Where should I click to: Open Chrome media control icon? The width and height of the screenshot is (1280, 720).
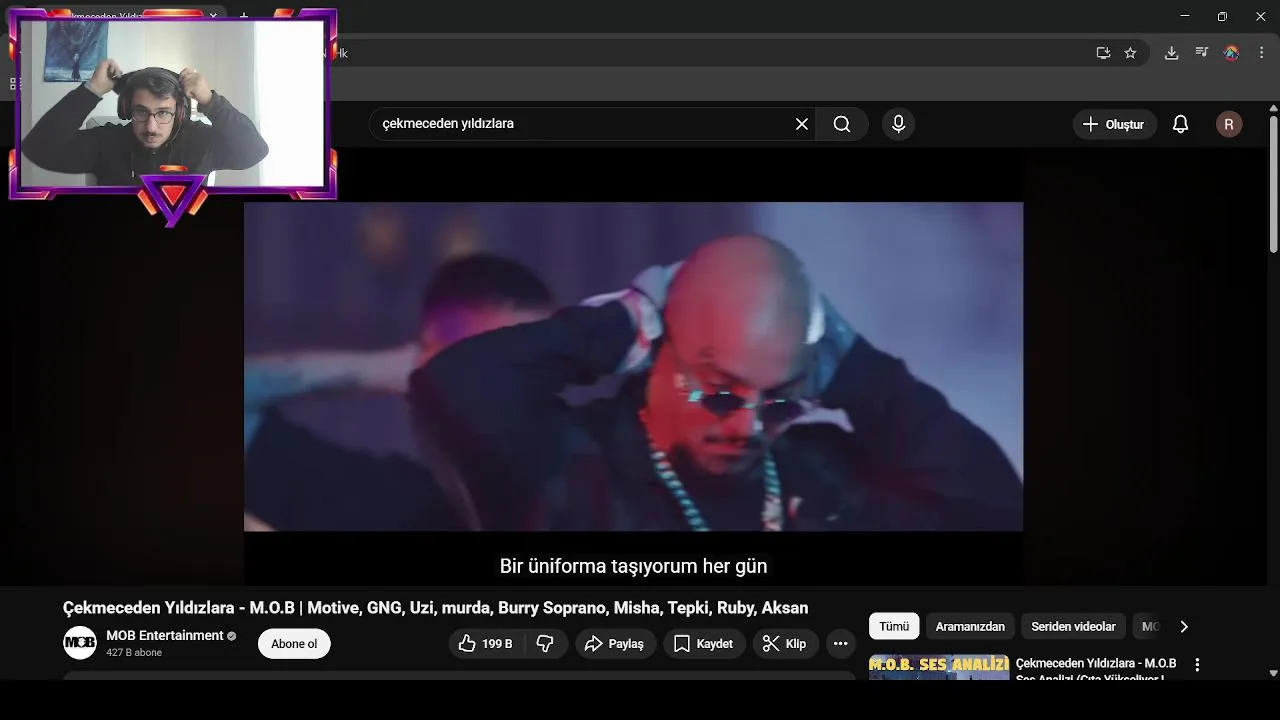1201,53
